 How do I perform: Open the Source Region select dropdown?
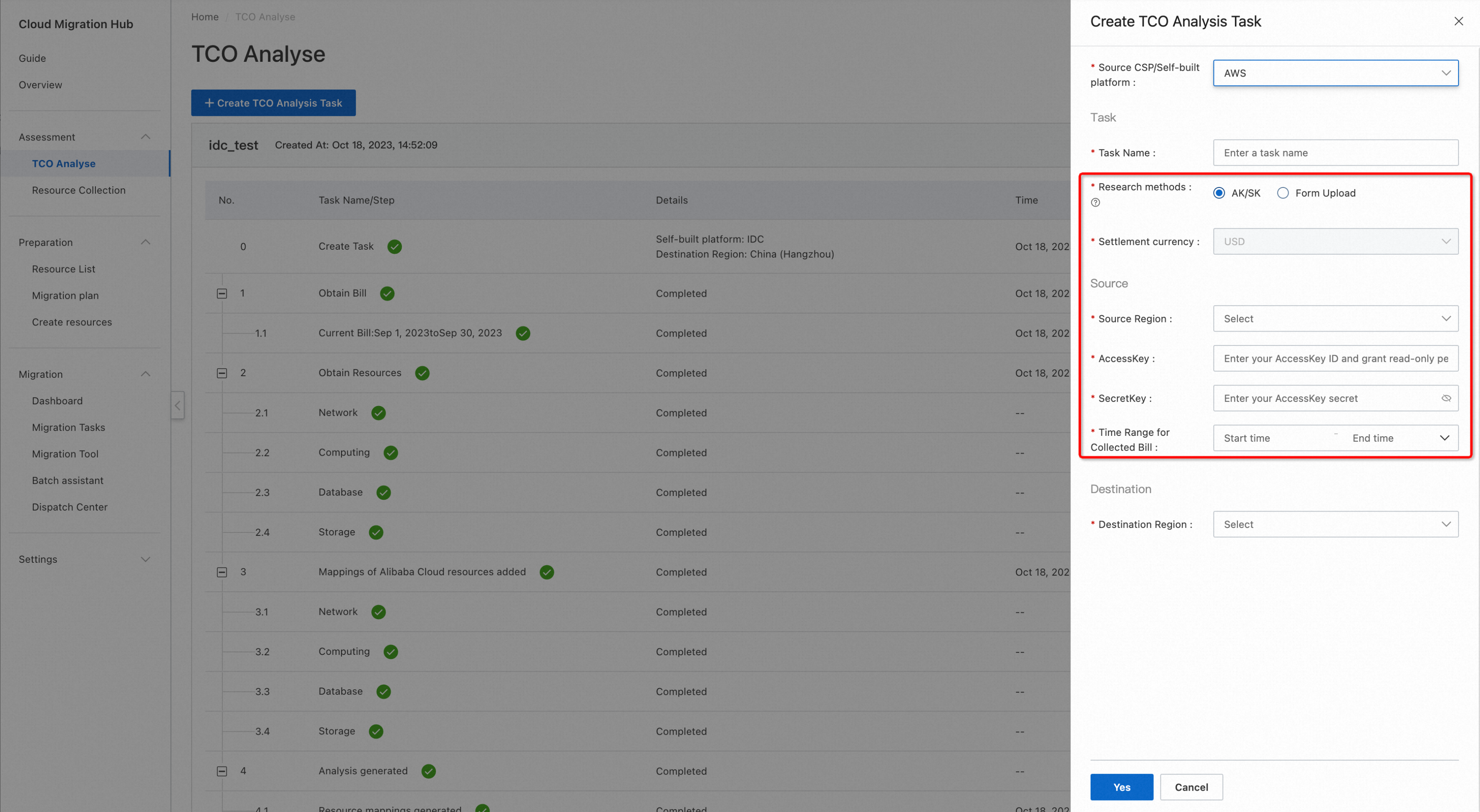(x=1335, y=319)
